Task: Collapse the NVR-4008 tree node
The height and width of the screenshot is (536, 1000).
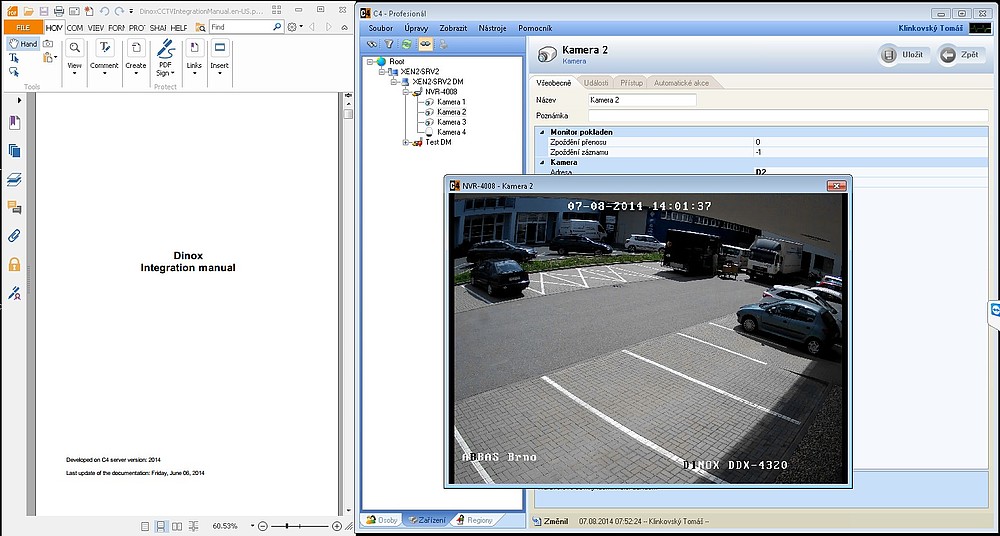Action: point(406,92)
